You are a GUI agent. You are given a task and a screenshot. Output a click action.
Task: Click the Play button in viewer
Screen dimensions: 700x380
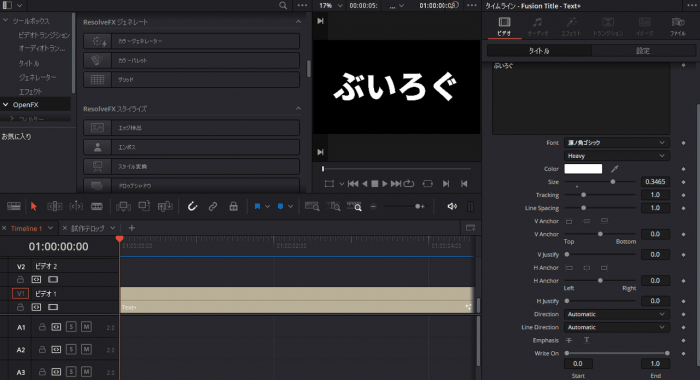pos(385,184)
